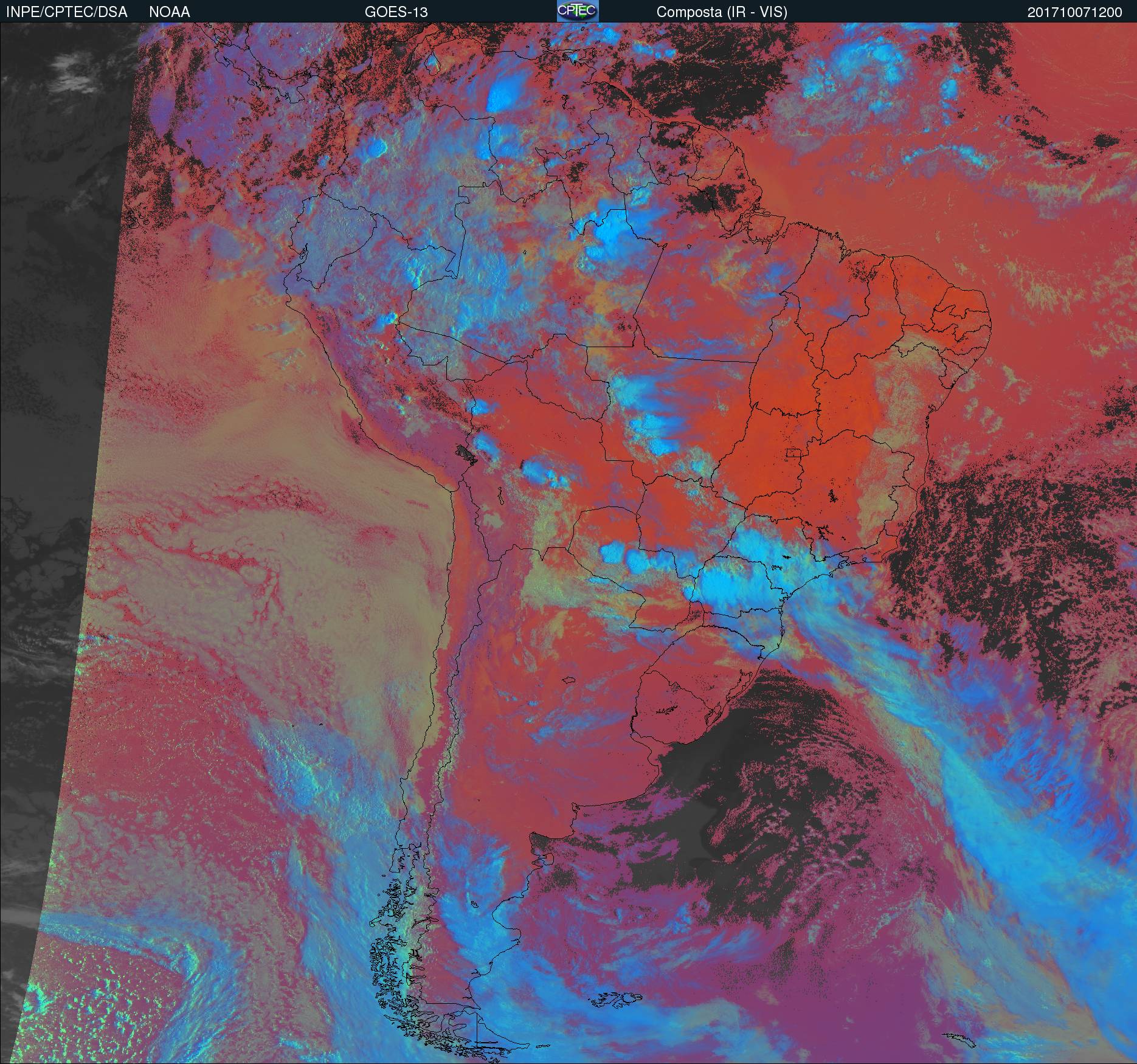1137x1064 pixels.
Task: Click the dark Lake Titicaca patch
Action: pos(466,453)
